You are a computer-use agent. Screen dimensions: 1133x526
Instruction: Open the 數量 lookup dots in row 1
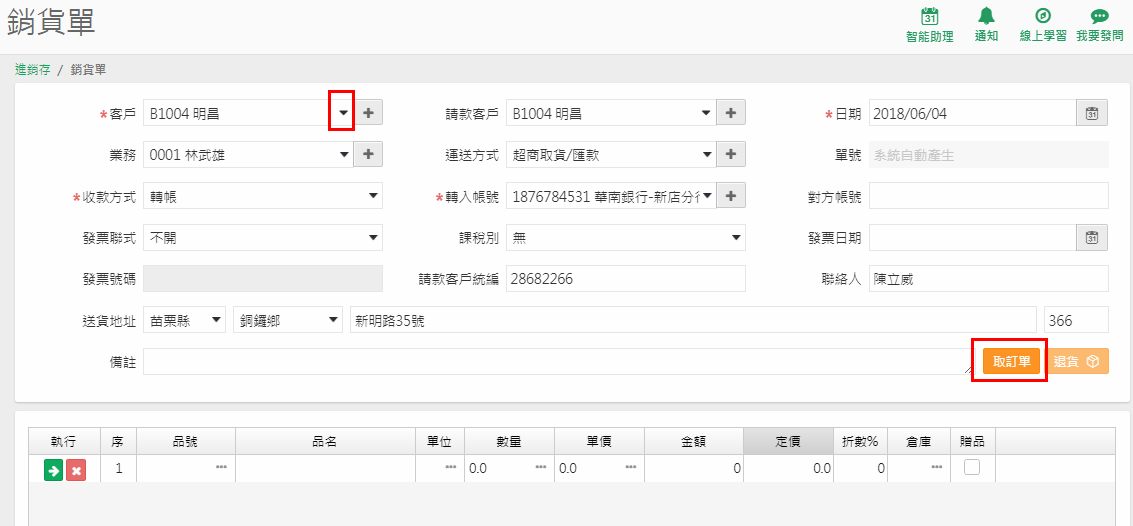540,467
